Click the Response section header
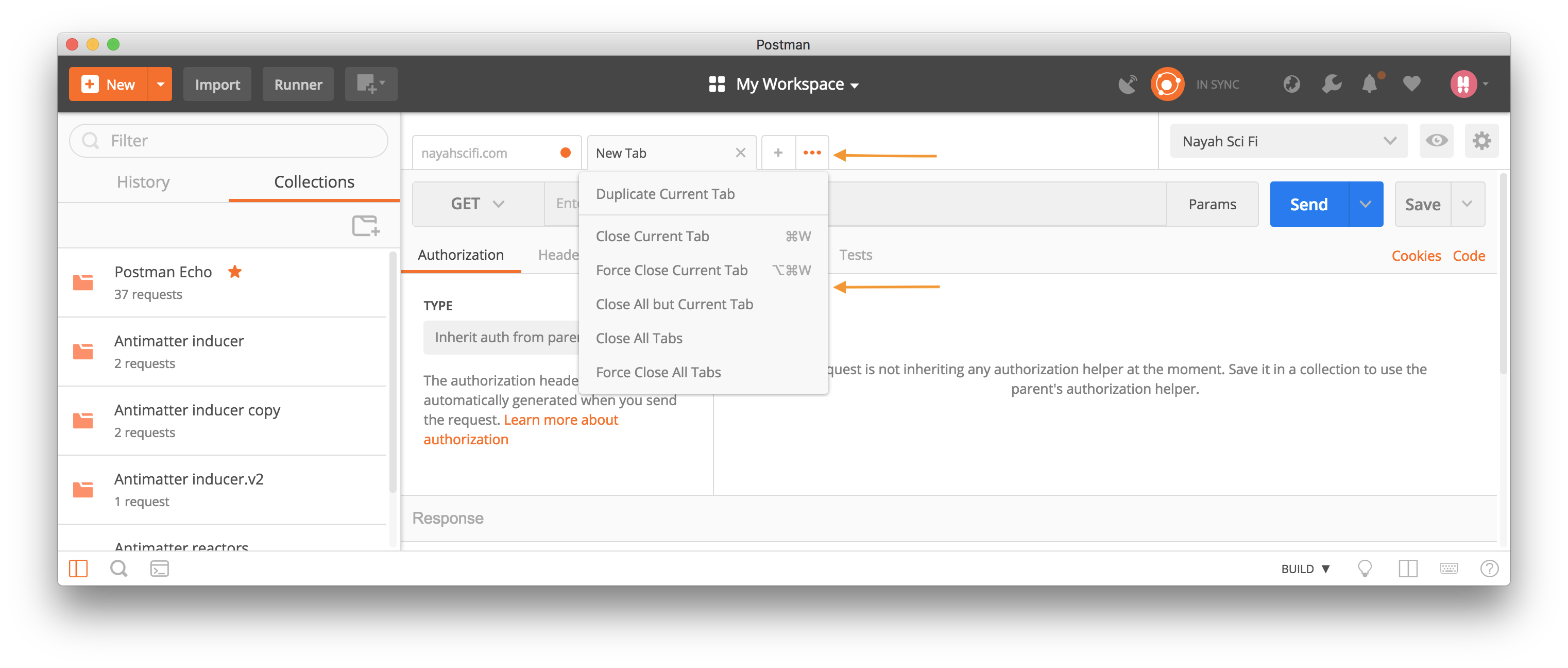Image resolution: width=1568 pixels, height=668 pixels. [948, 518]
